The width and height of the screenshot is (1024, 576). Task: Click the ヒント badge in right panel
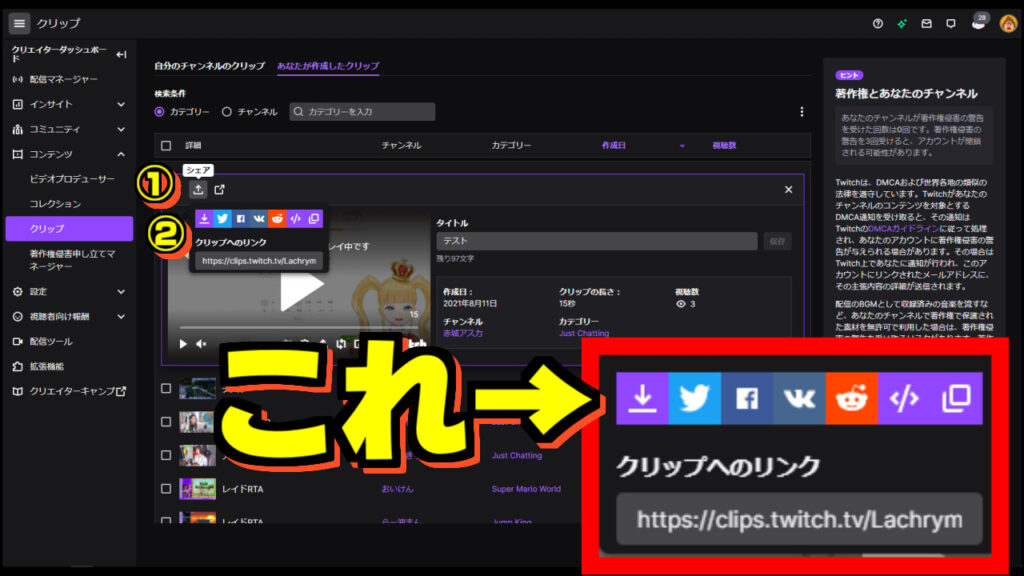(849, 75)
